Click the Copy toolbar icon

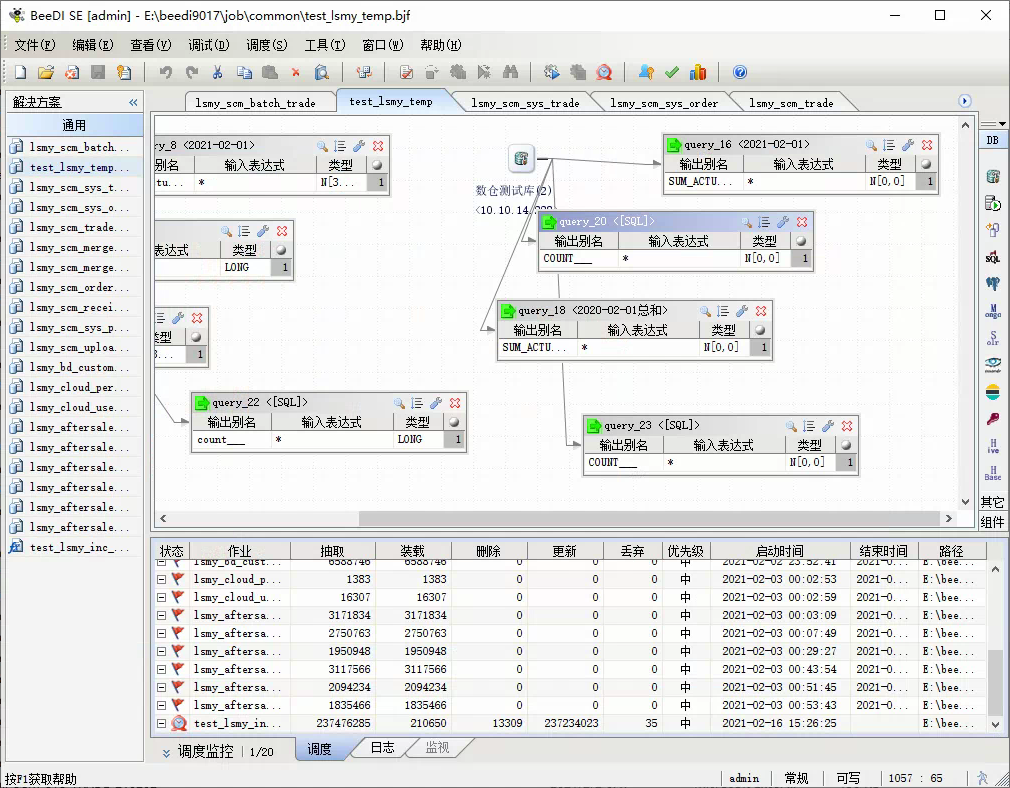pos(244,72)
